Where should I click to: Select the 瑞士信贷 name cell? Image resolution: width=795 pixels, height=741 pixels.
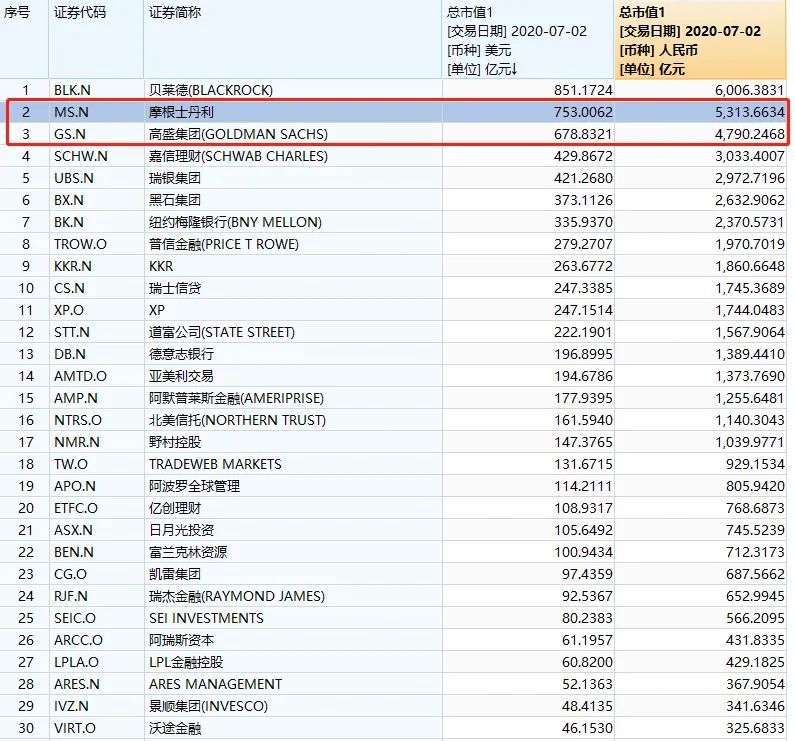175,288
